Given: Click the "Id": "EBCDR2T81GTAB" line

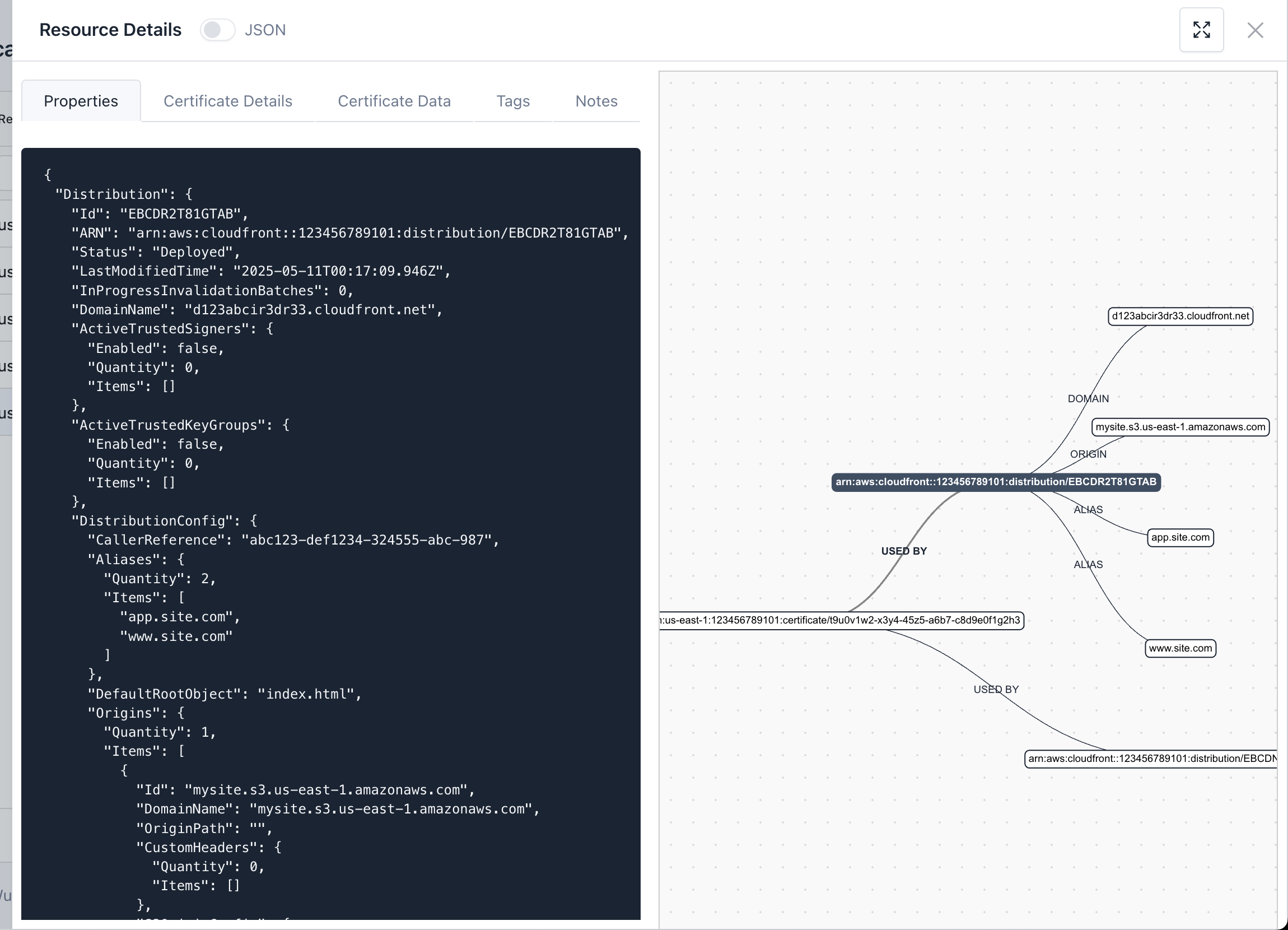Looking at the screenshot, I should tap(160, 213).
